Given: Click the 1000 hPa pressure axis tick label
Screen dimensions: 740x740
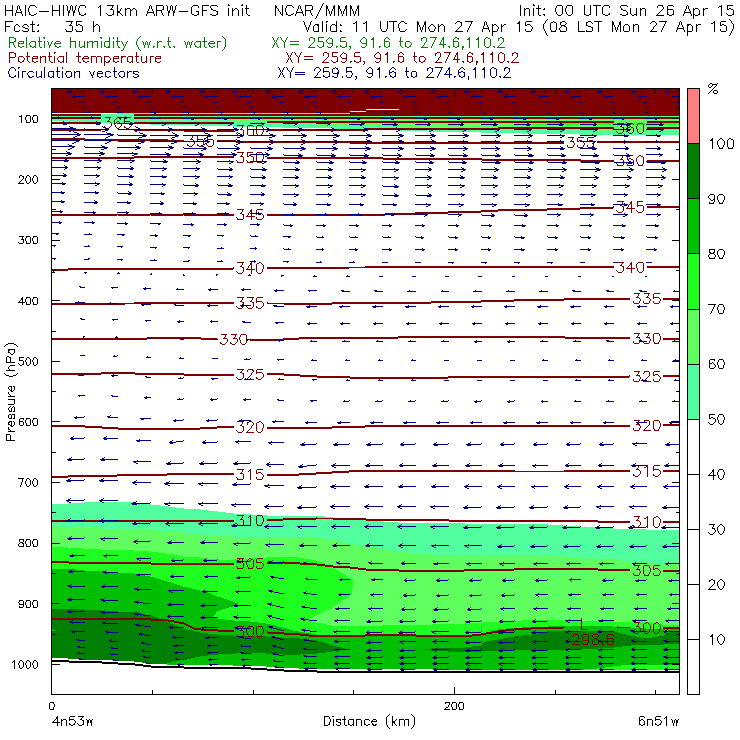Looking at the screenshot, I should (x=25, y=664).
